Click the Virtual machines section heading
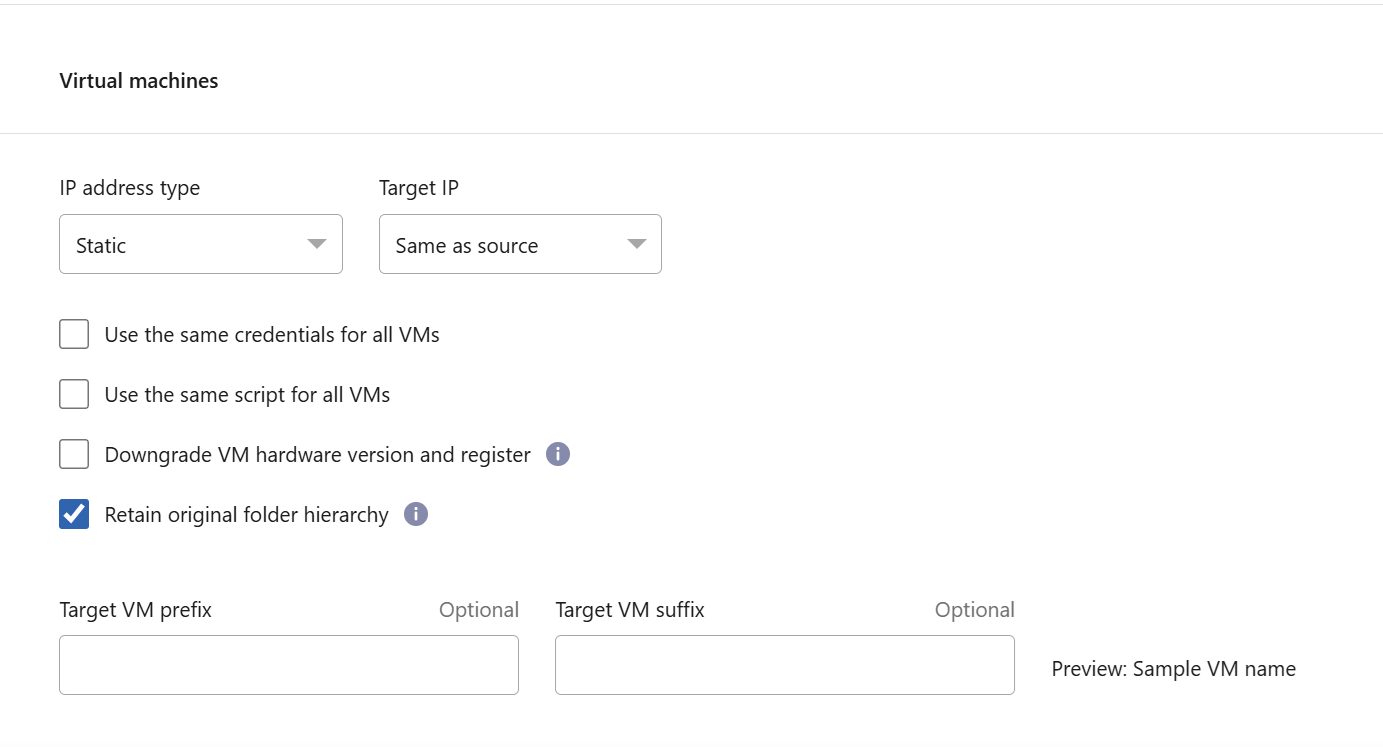Viewport: 1383px width, 747px height. [x=139, y=81]
